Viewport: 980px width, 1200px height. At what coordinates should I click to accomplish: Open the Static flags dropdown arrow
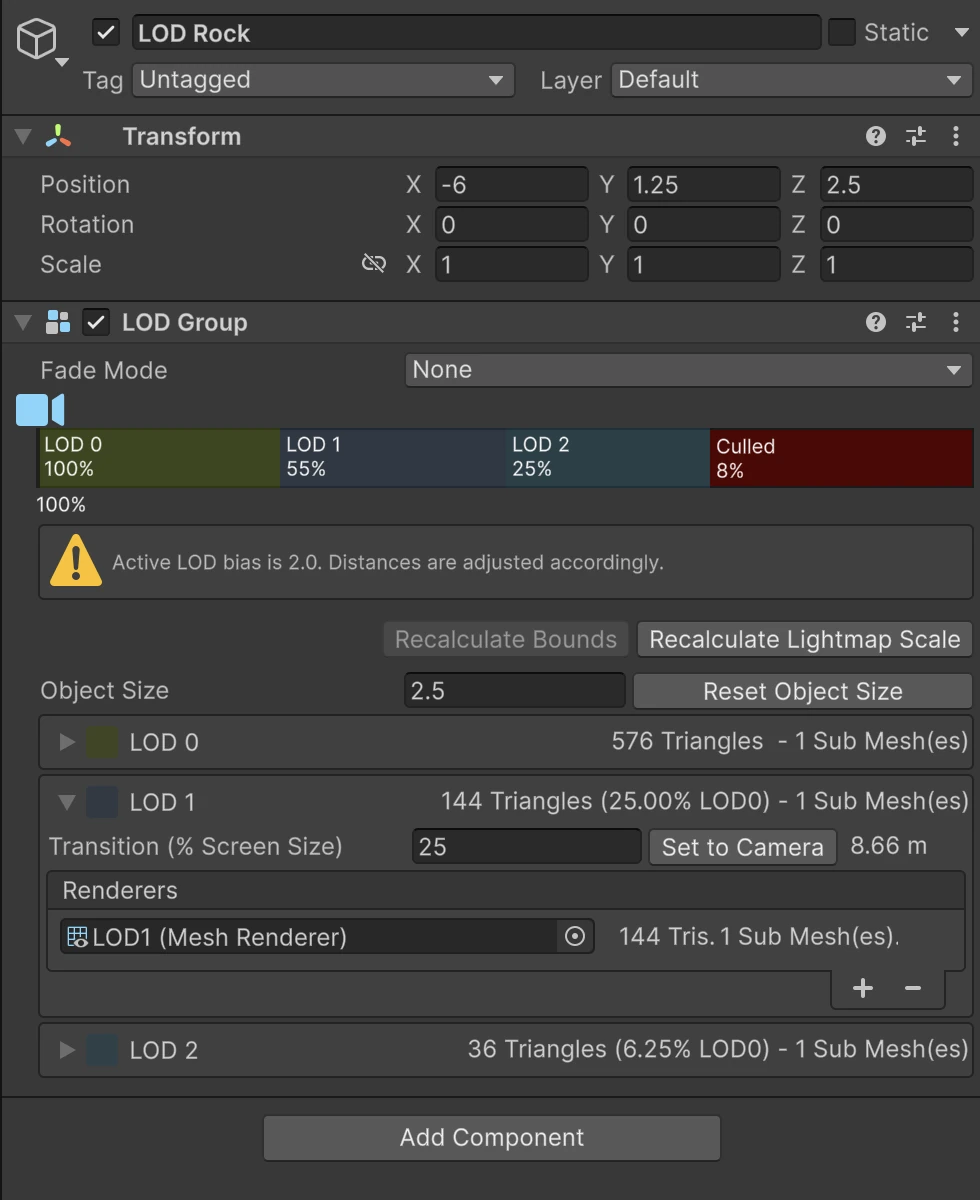pyautogui.click(x=961, y=33)
